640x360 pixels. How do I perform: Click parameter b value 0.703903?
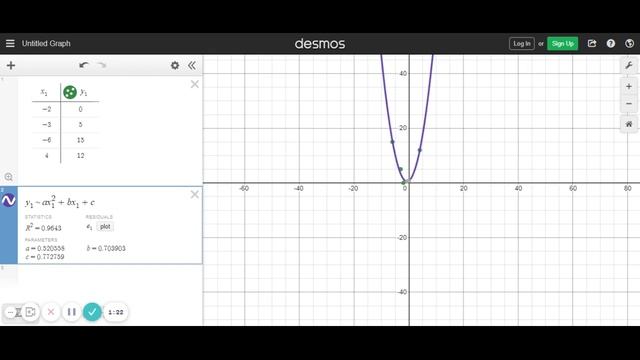tap(106, 248)
